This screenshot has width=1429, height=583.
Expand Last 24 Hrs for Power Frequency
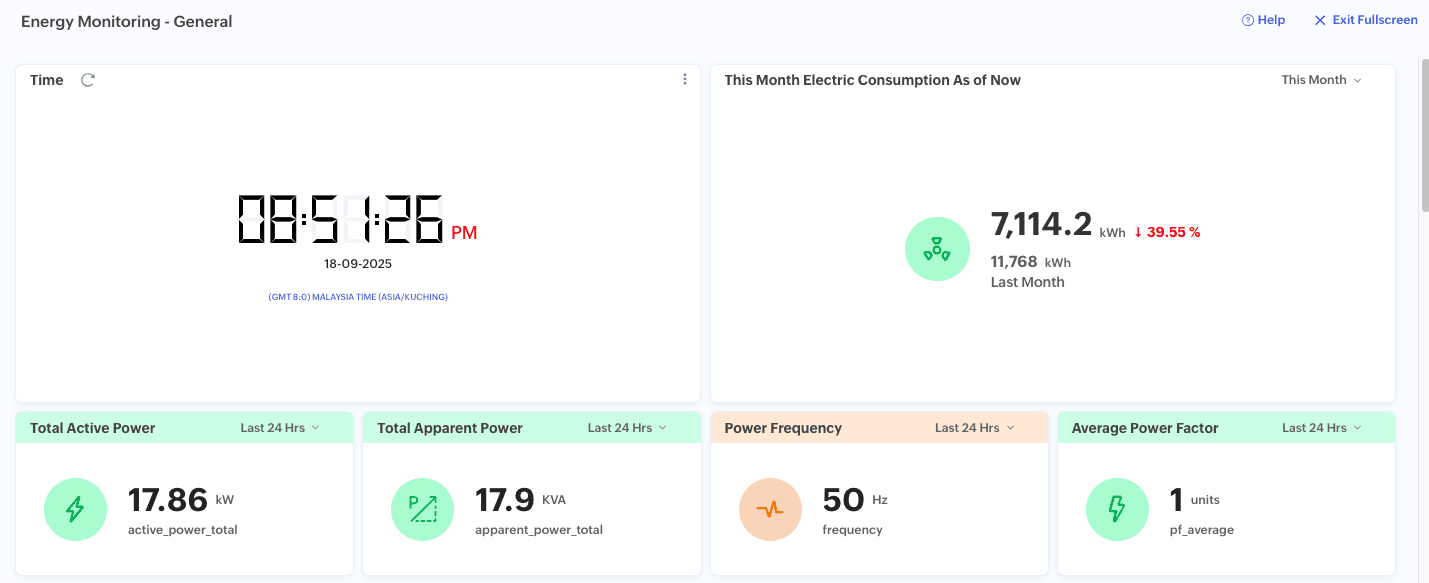coord(974,428)
